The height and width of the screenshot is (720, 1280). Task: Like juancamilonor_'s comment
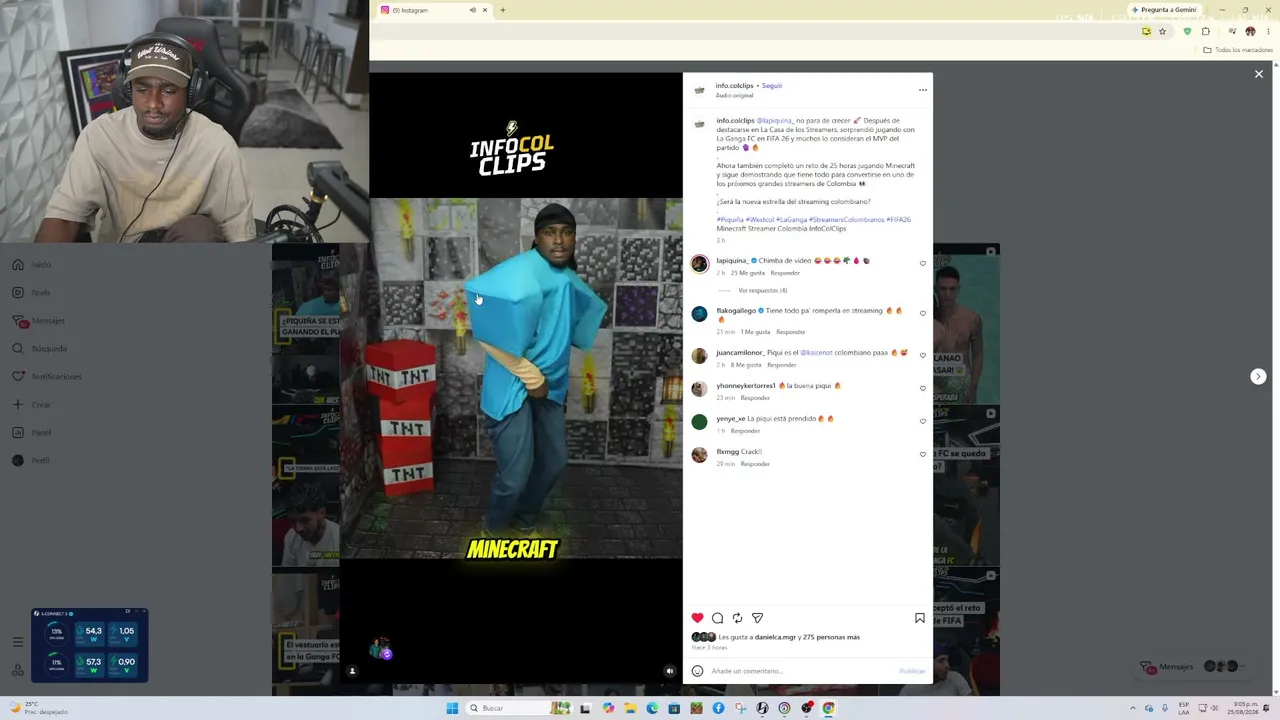click(x=923, y=355)
